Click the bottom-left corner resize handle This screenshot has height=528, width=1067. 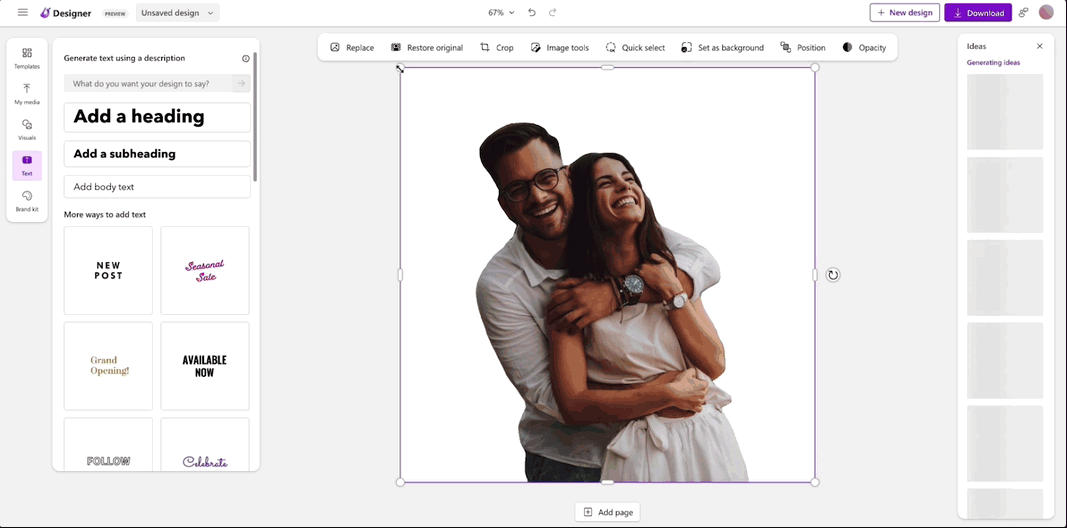click(x=400, y=482)
